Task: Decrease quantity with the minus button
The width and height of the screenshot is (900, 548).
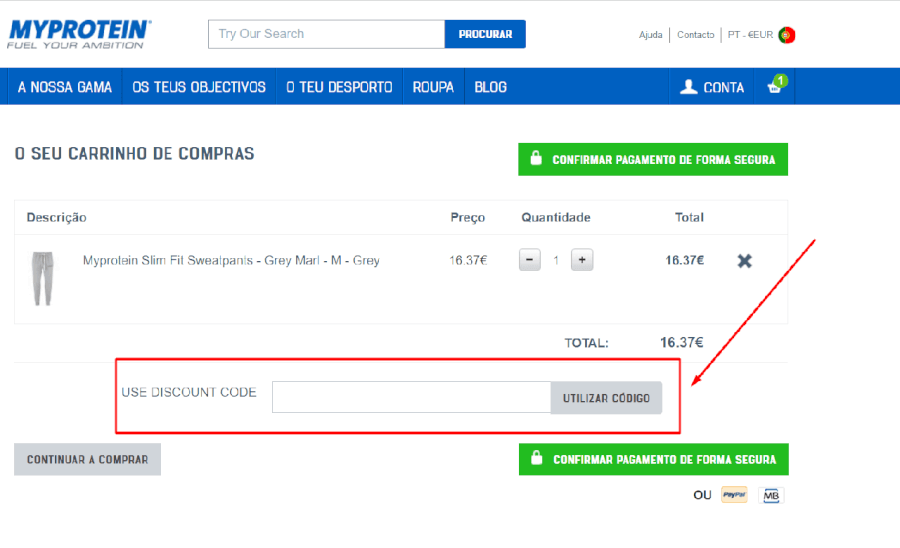Action: pyautogui.click(x=530, y=260)
